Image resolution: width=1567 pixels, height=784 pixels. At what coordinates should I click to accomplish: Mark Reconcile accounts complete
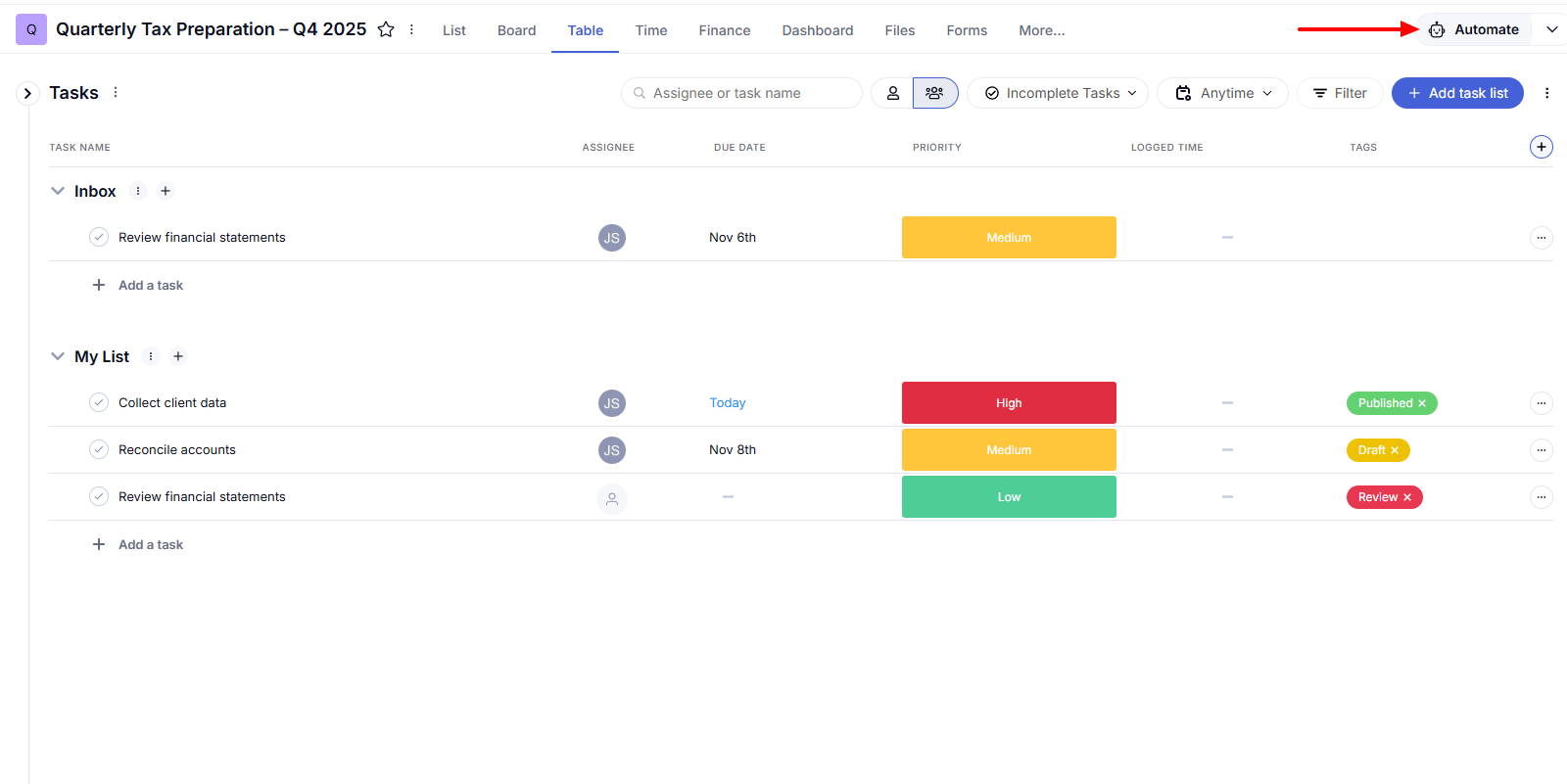click(99, 449)
